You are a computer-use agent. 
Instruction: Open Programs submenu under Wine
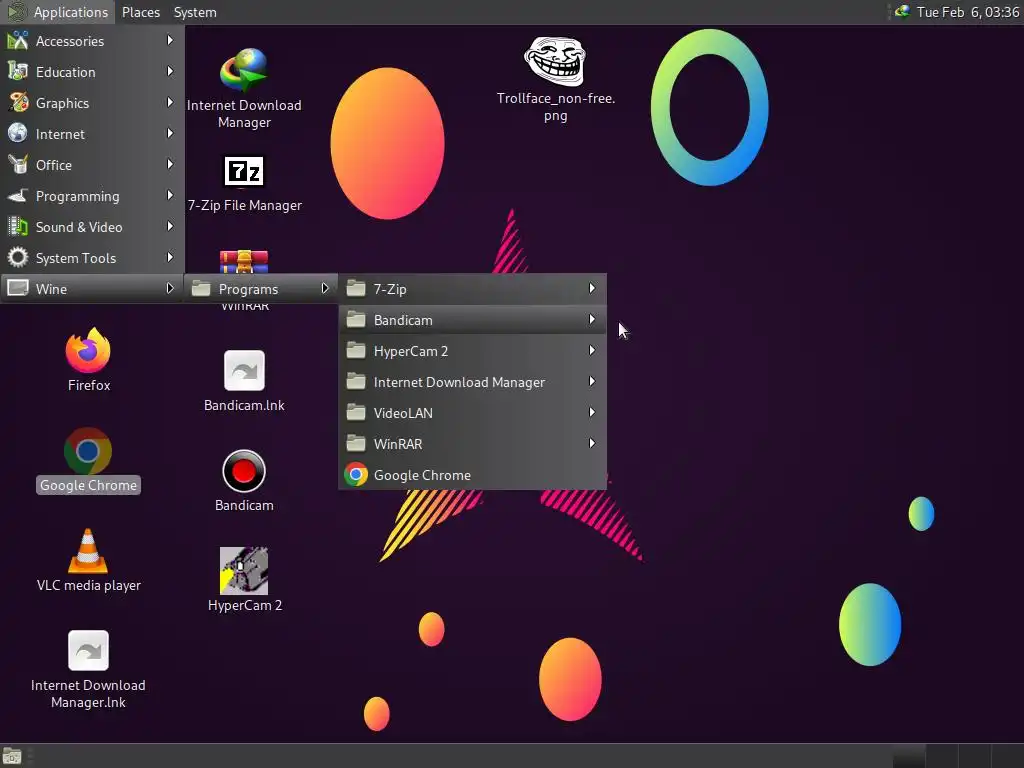261,289
